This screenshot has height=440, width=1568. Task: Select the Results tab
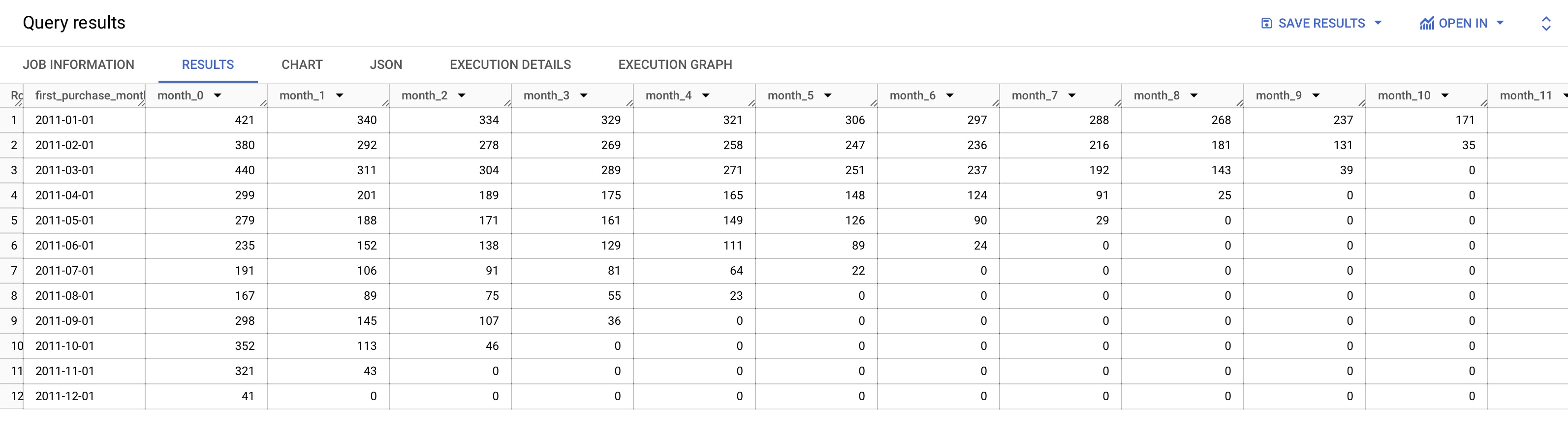pos(208,64)
